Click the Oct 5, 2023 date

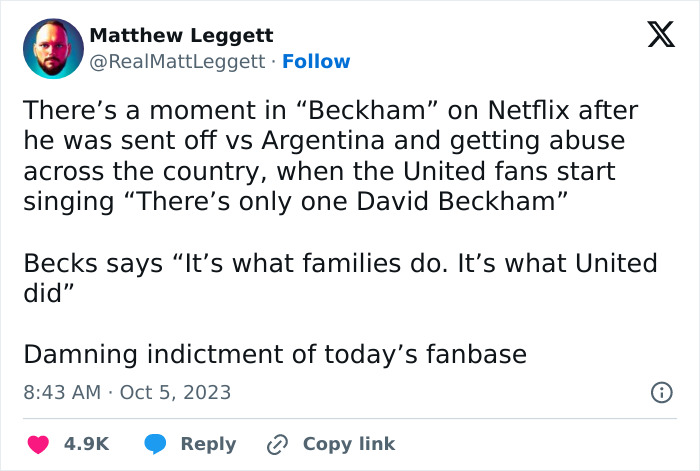[175, 393]
